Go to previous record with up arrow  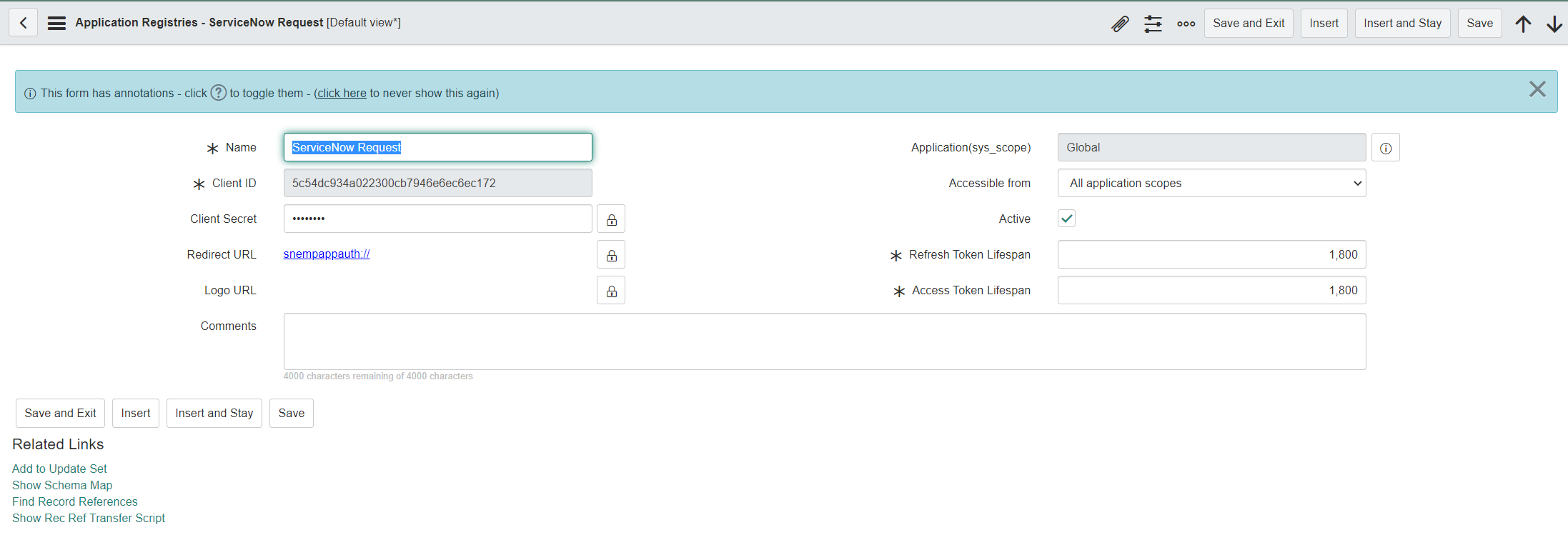tap(1523, 24)
